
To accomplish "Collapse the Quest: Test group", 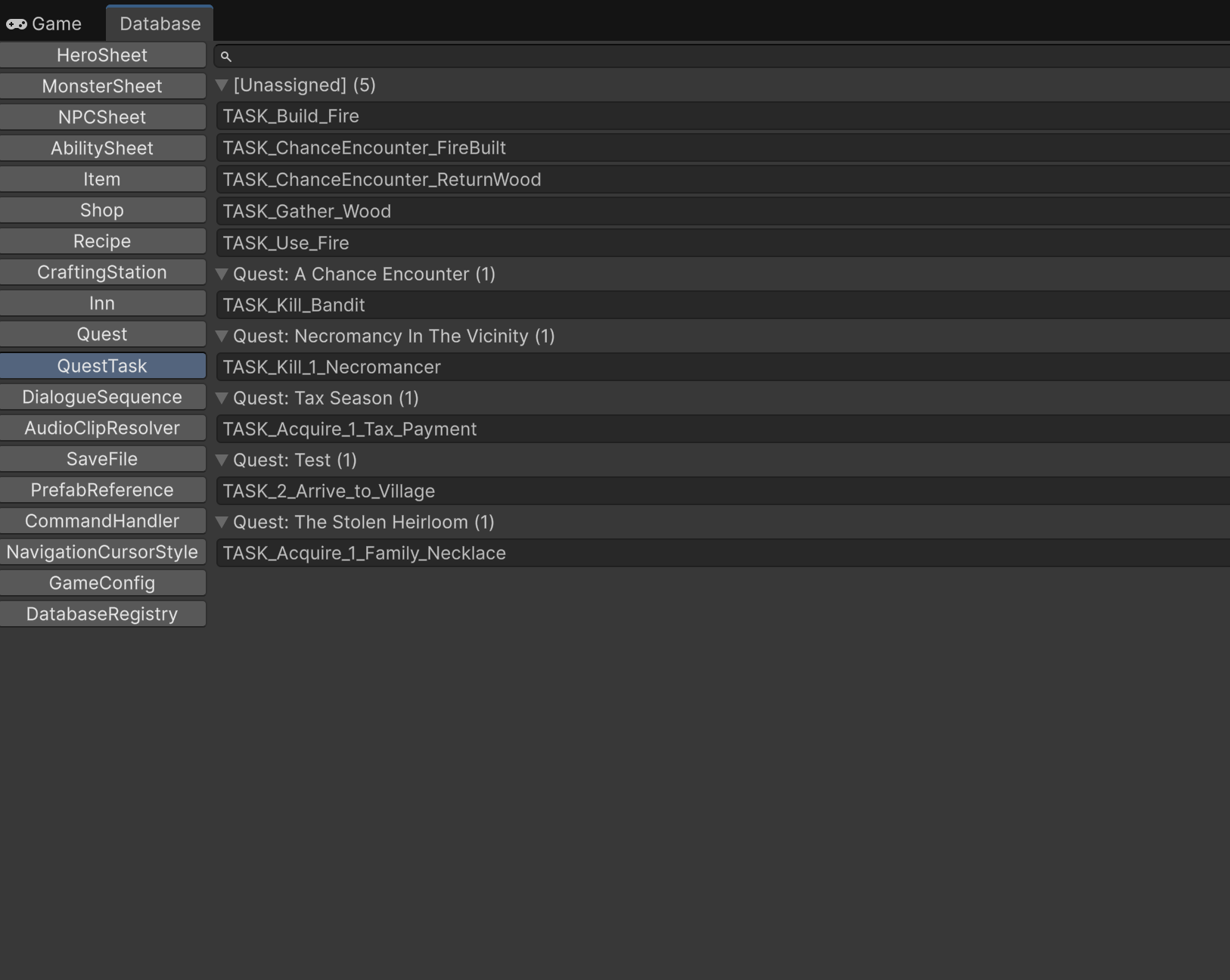I will pyautogui.click(x=222, y=461).
